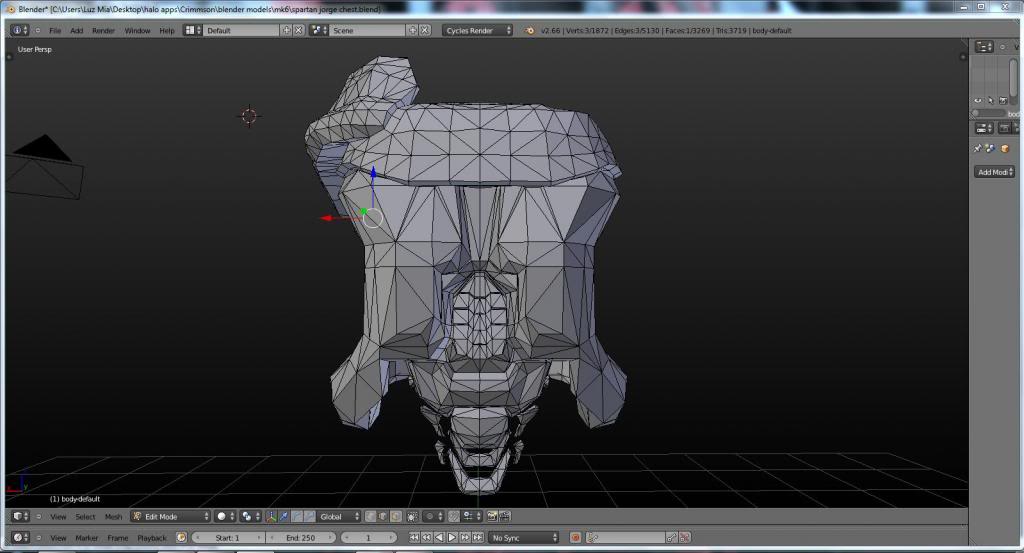
Task: Click the OpenGL render animation icon
Action: [504, 516]
